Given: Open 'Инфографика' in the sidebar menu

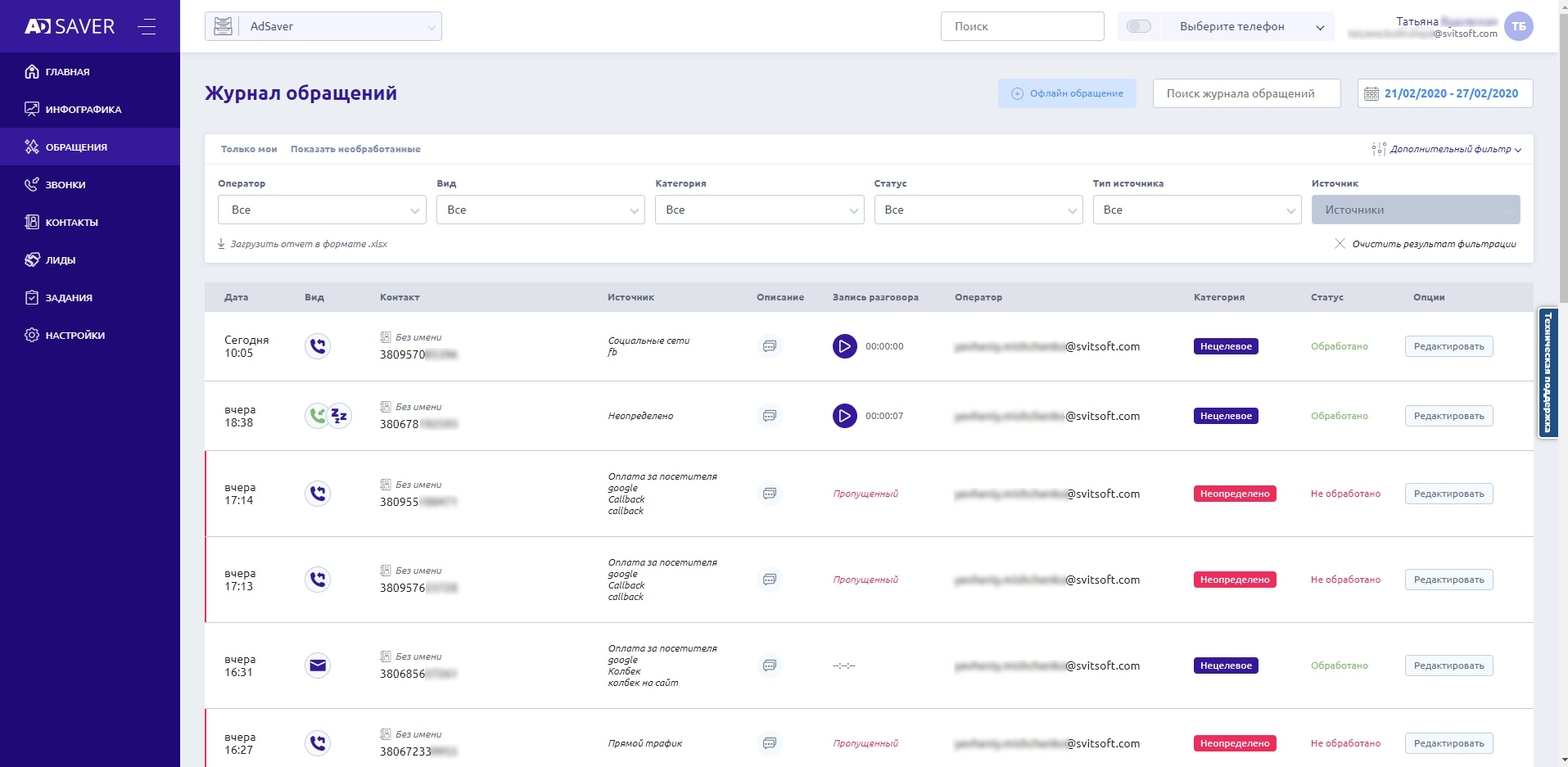Looking at the screenshot, I should click(x=83, y=110).
